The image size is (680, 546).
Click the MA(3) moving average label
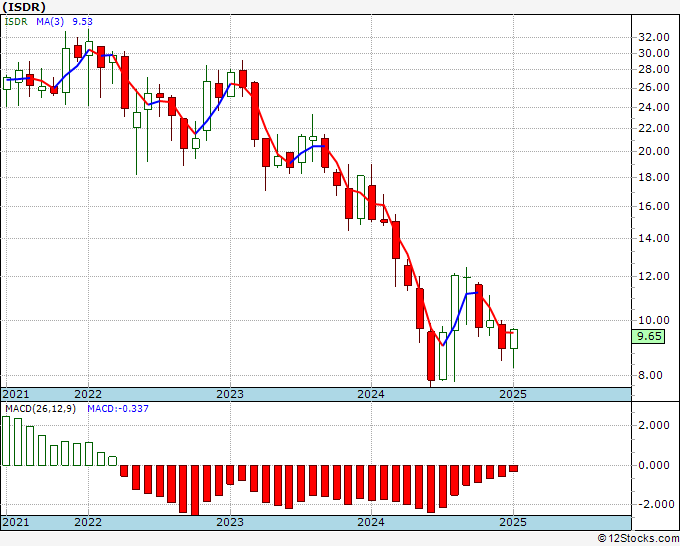click(x=51, y=22)
